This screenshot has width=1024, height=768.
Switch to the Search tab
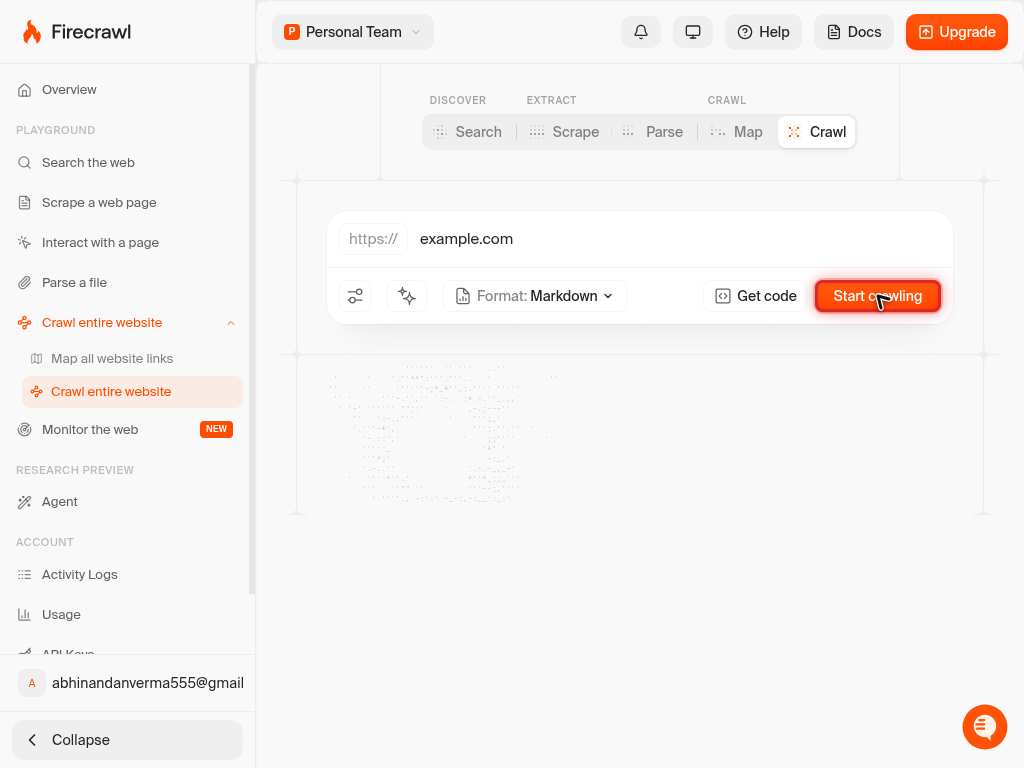pyautogui.click(x=468, y=132)
